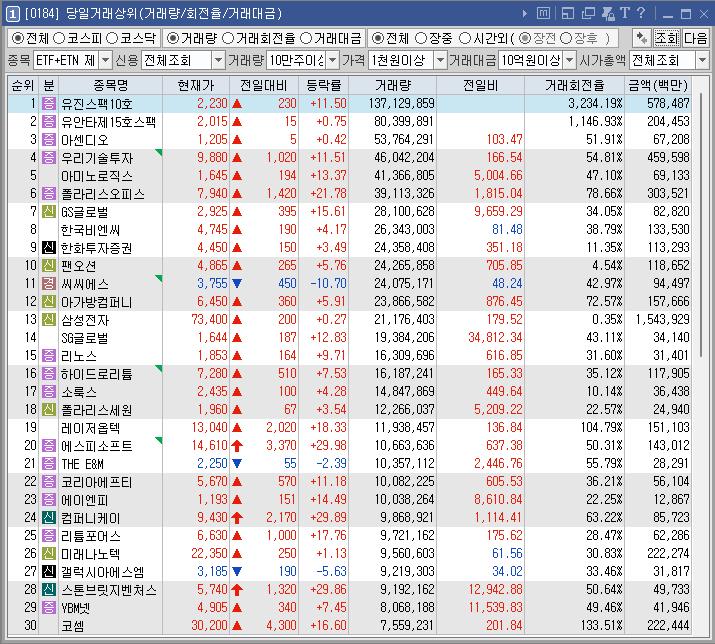Click the small play arrow icon in title bar
Screen dimensions: 715x644
click(525, 14)
